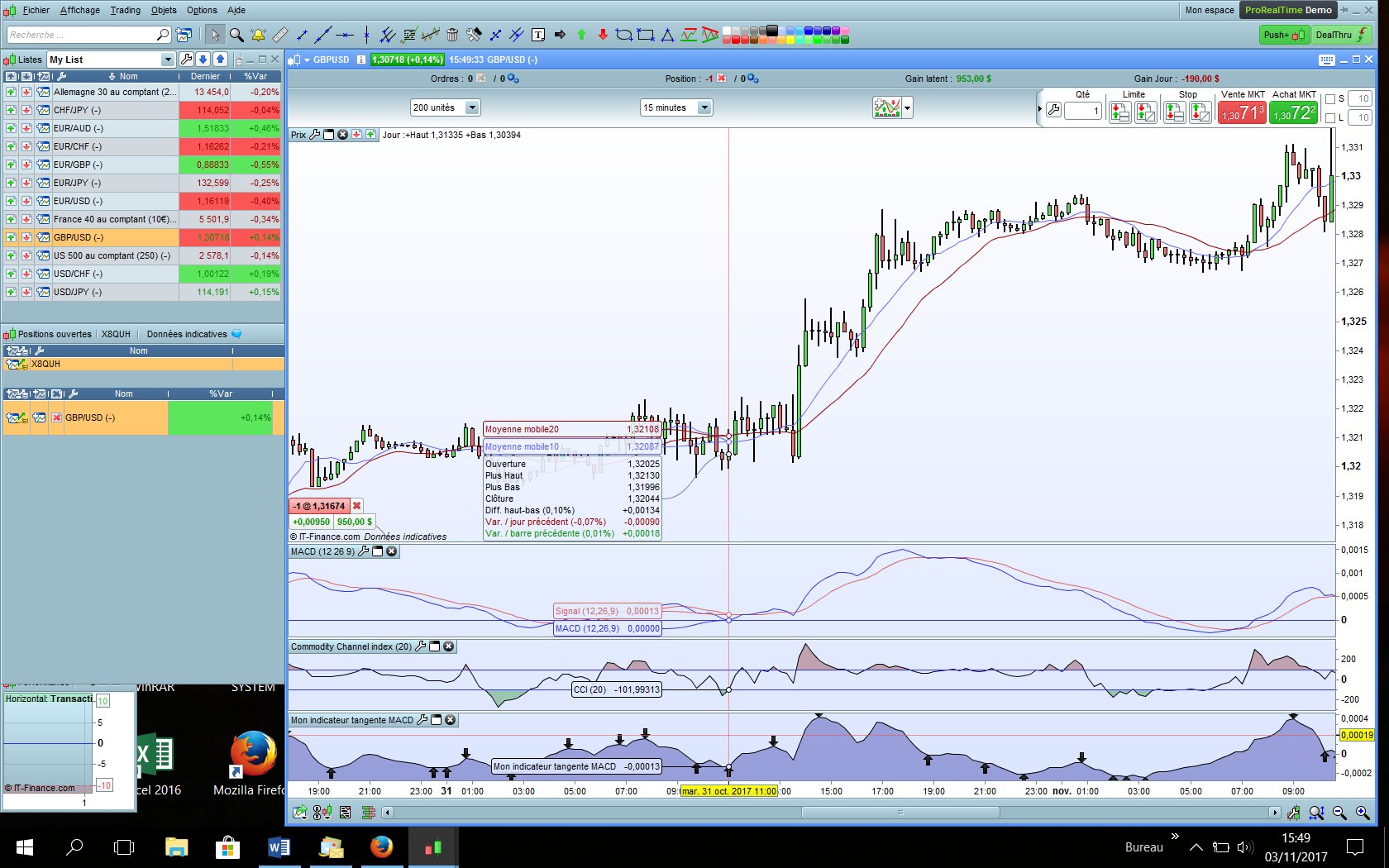Open wrench settings of tangente MACD indicator

point(422,720)
